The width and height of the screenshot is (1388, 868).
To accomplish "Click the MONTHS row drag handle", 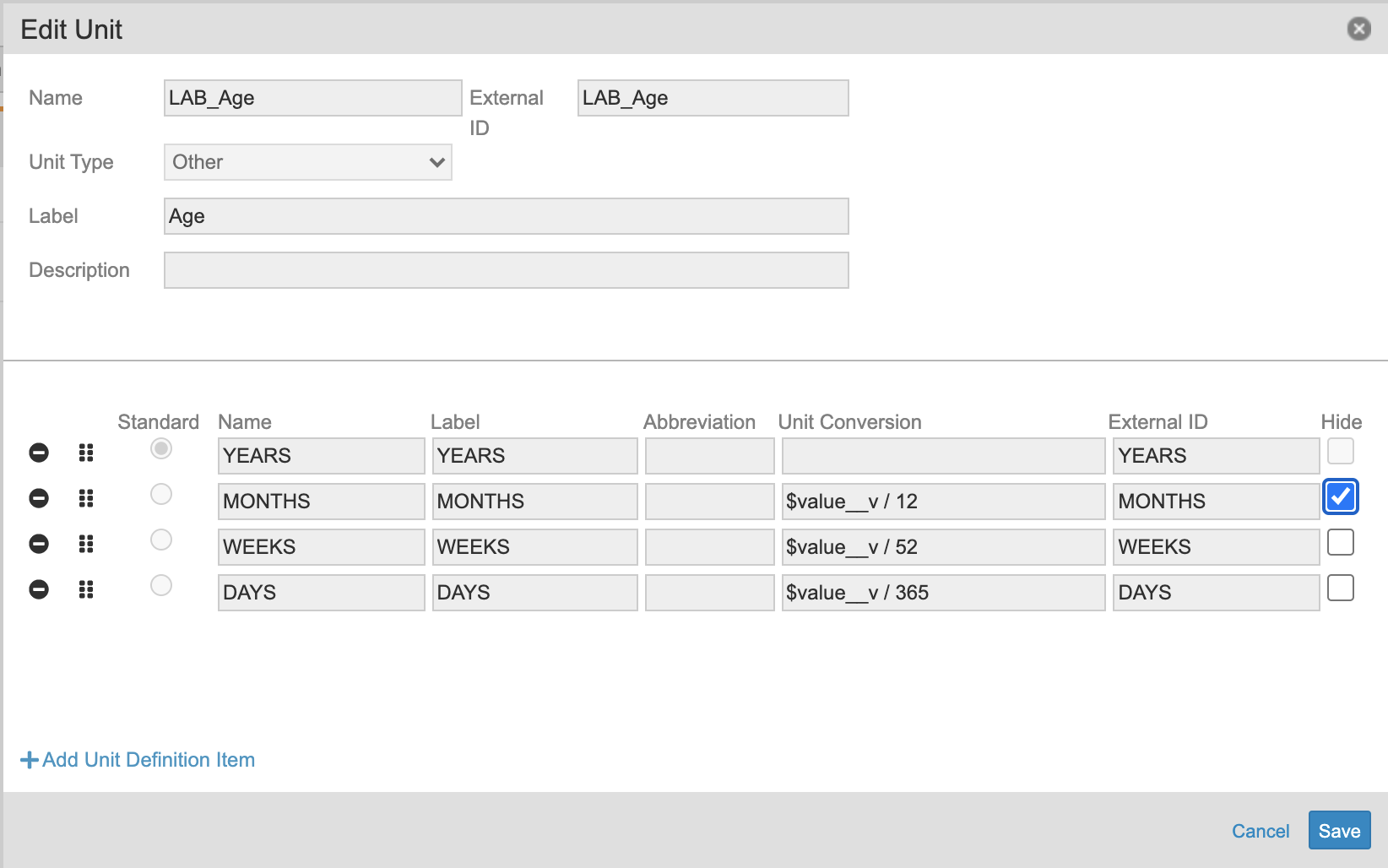I will coord(85,498).
